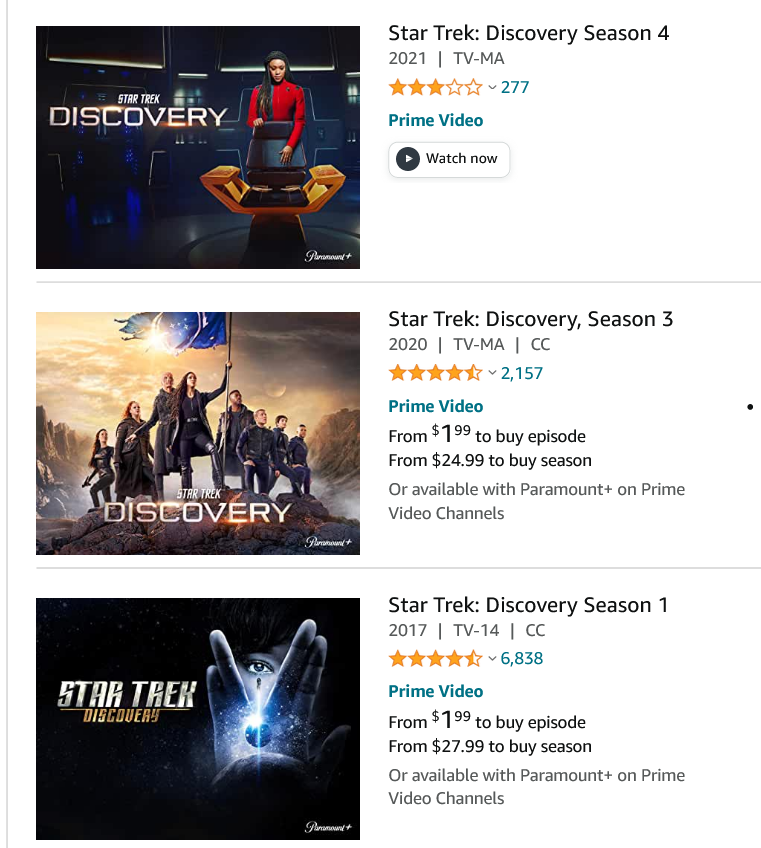This screenshot has width=761, height=848.
Task: Open the Star Trek: Discovery Season 1 title
Action: [528, 605]
